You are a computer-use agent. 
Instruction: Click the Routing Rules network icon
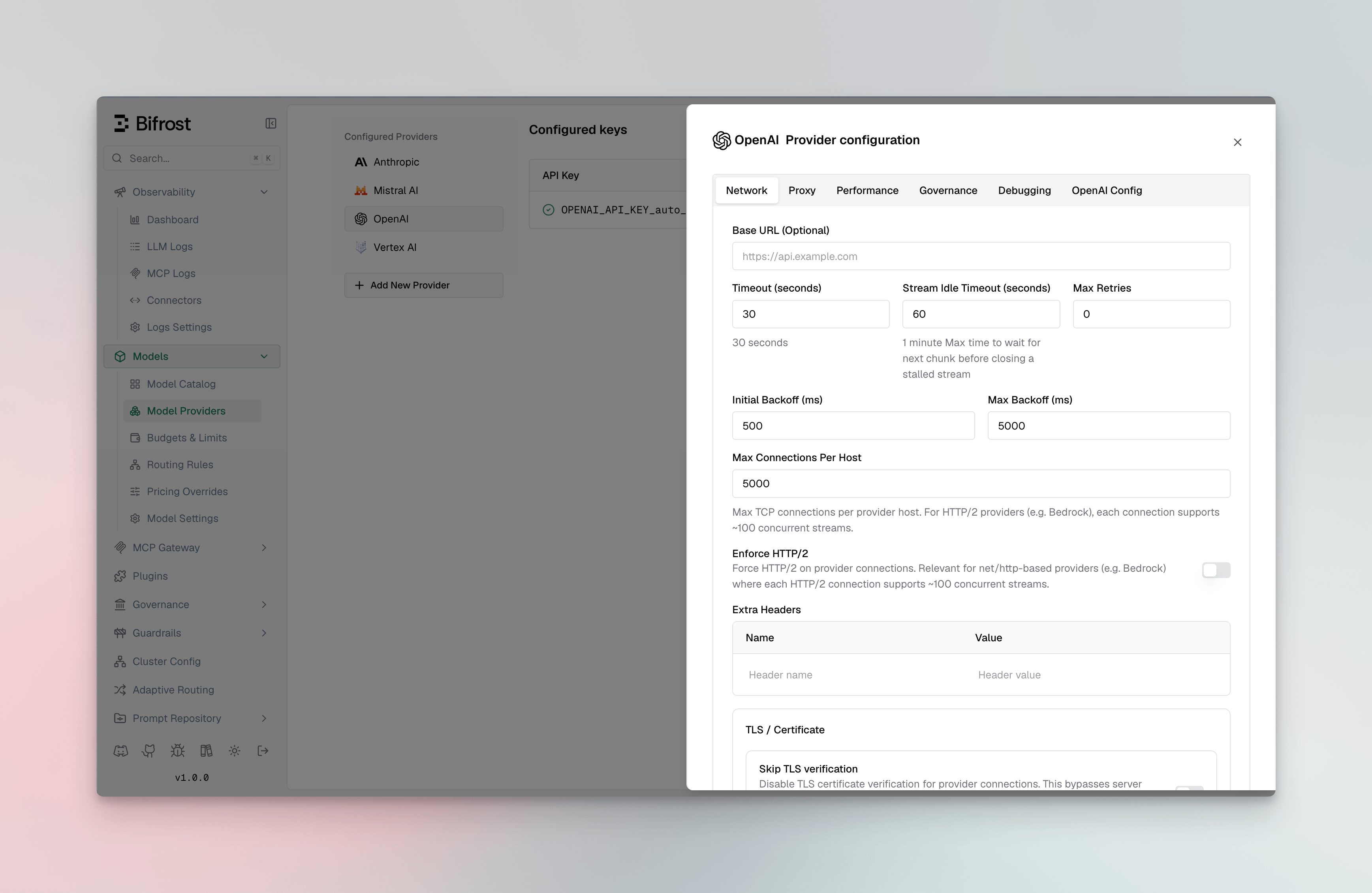(135, 465)
